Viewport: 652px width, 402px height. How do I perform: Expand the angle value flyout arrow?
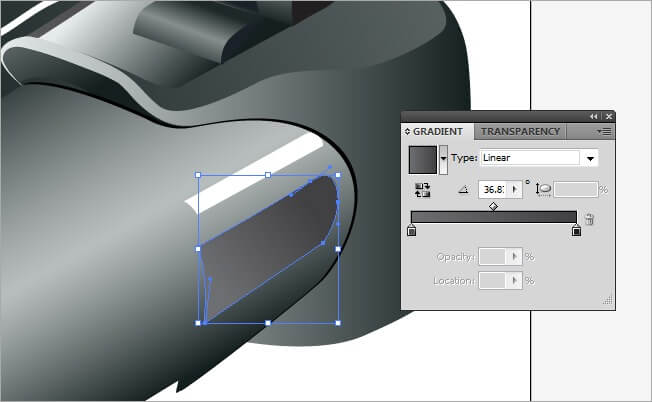(x=515, y=190)
